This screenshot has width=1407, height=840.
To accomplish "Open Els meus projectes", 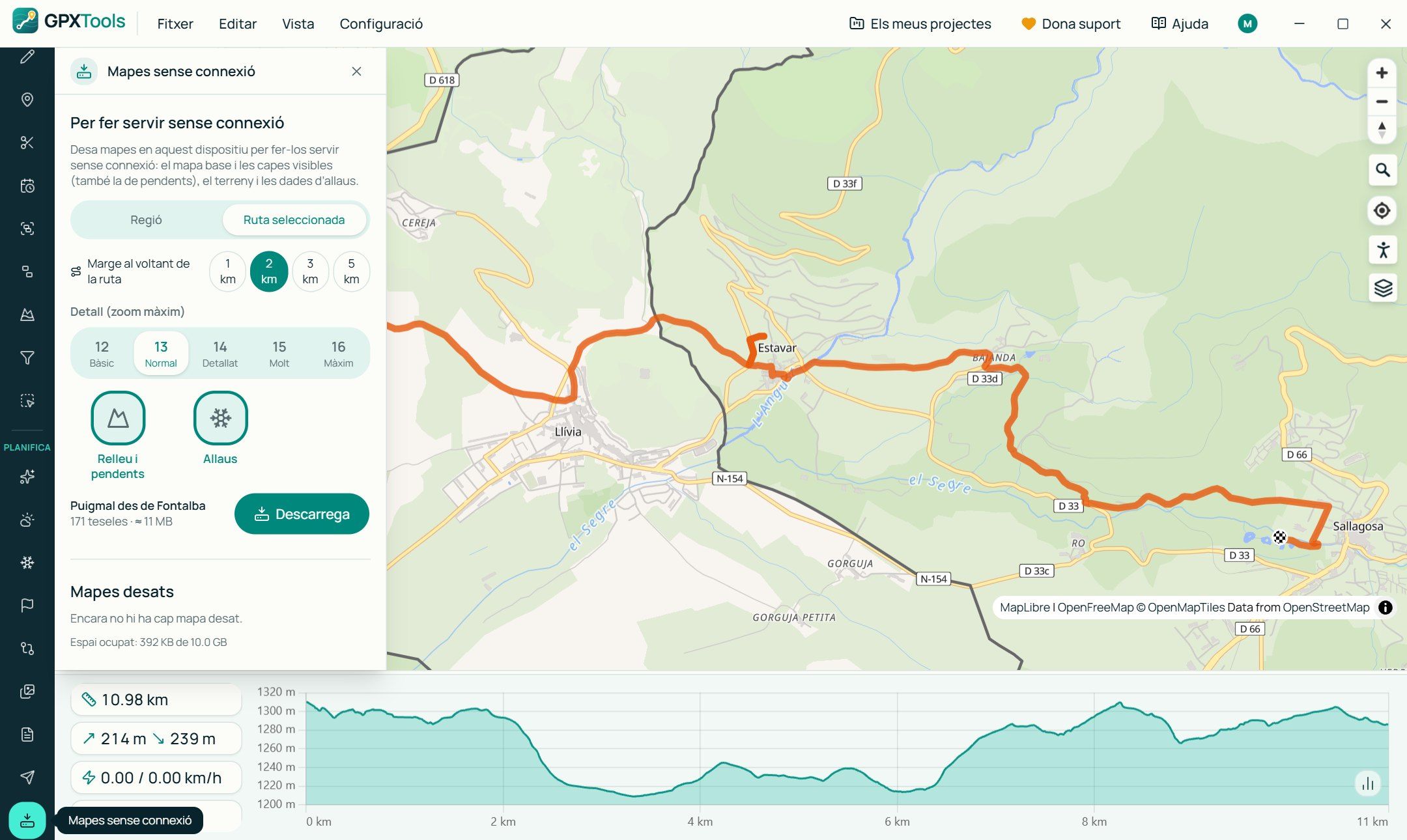I will click(920, 24).
